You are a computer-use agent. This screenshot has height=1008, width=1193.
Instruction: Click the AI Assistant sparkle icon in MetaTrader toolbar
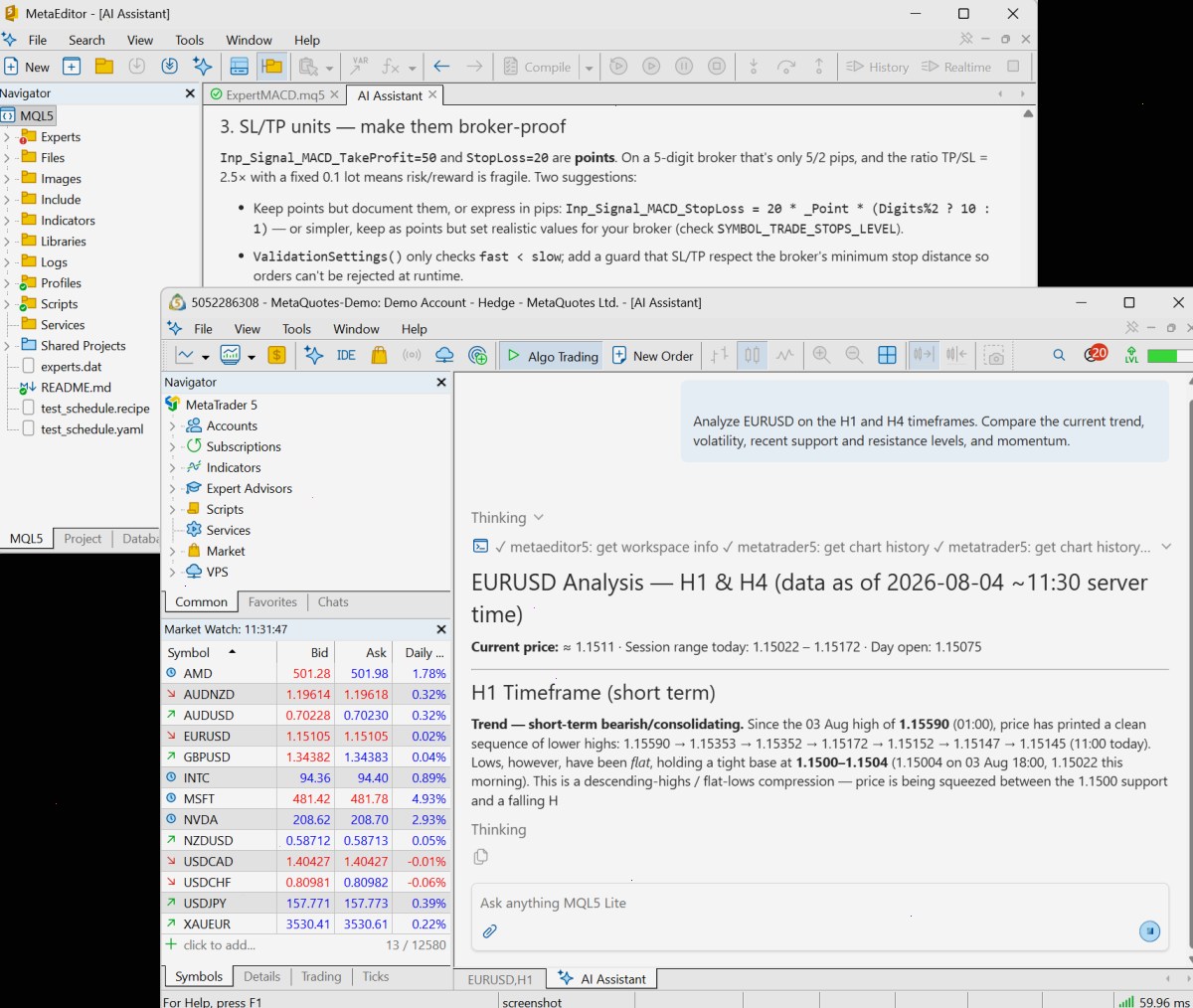coord(313,356)
